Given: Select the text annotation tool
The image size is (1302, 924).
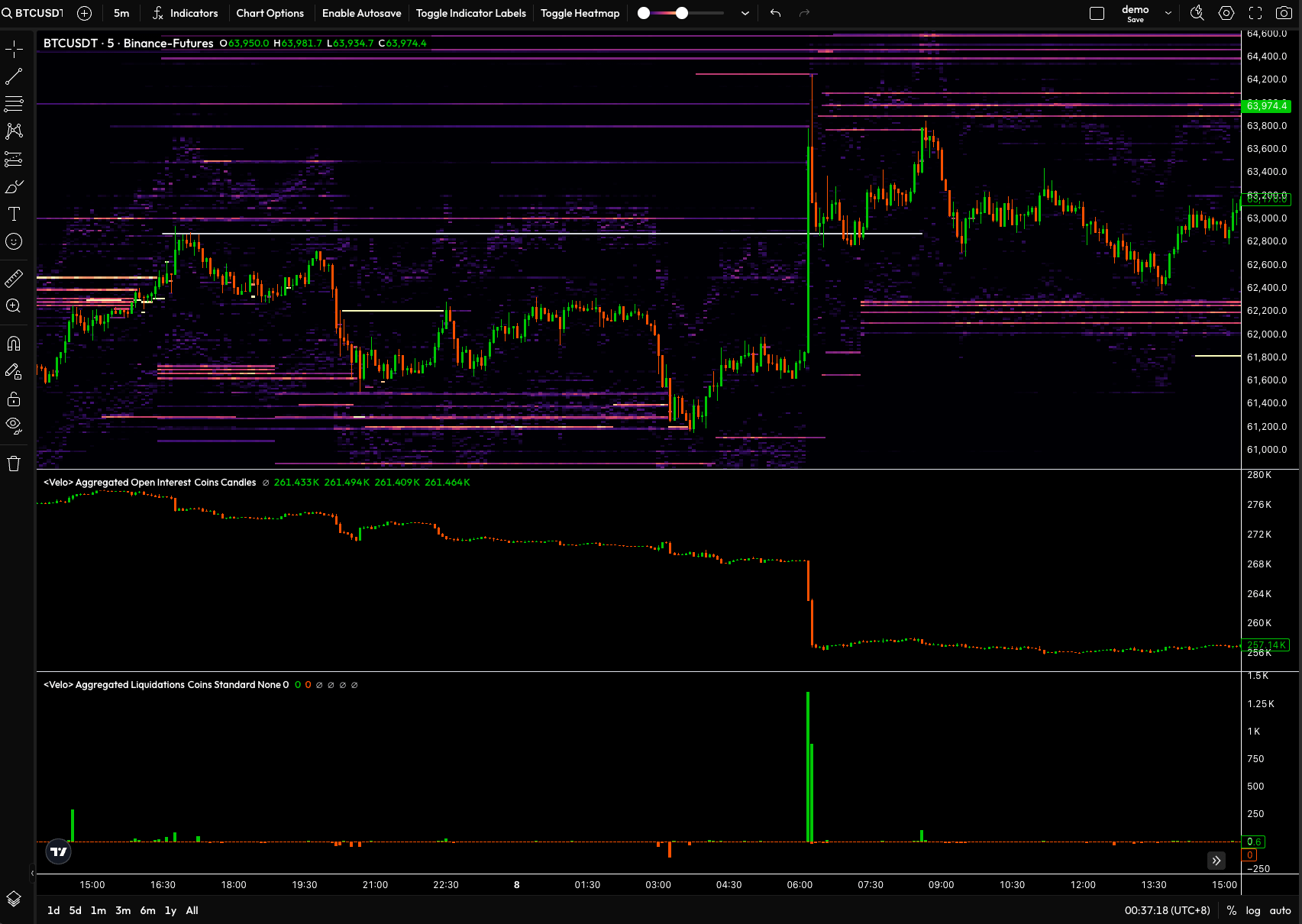Looking at the screenshot, I should coord(14,214).
